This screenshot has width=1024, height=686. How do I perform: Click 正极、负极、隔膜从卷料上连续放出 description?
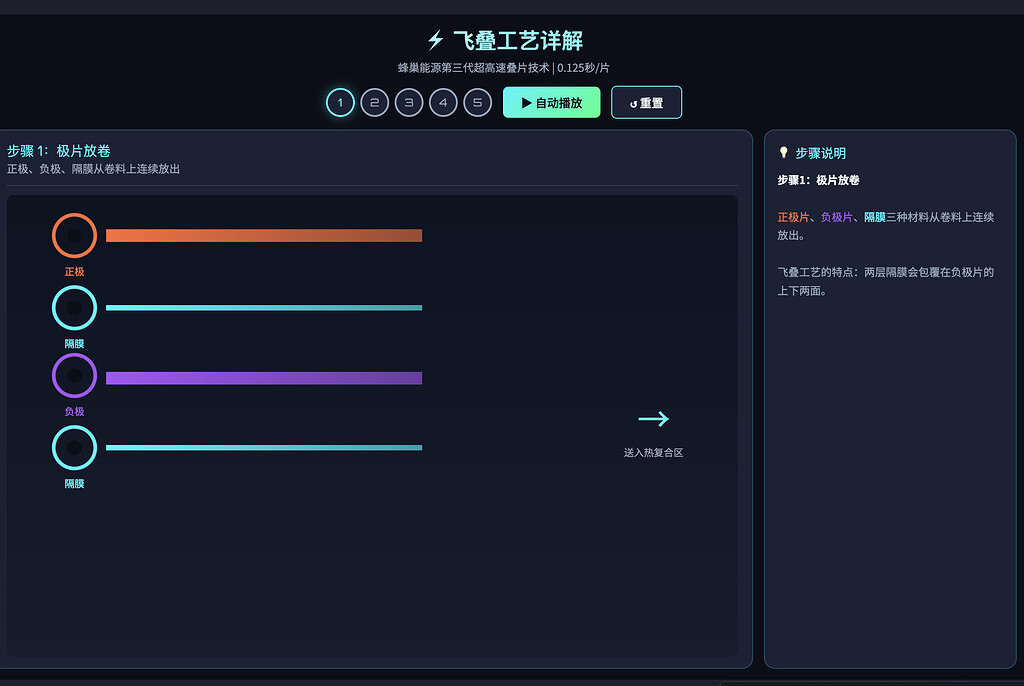pos(93,169)
